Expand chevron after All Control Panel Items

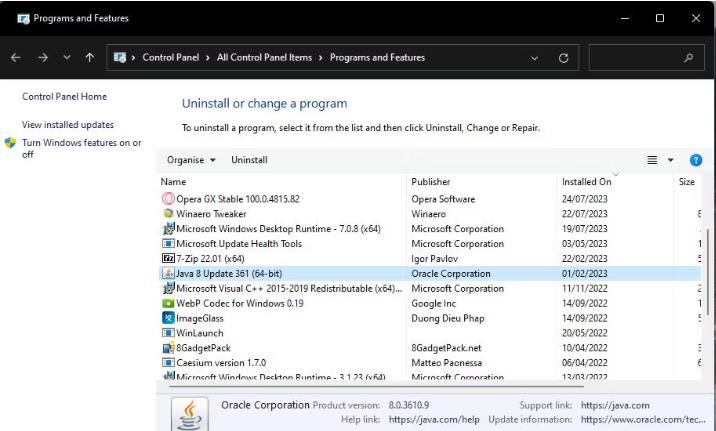click(321, 58)
